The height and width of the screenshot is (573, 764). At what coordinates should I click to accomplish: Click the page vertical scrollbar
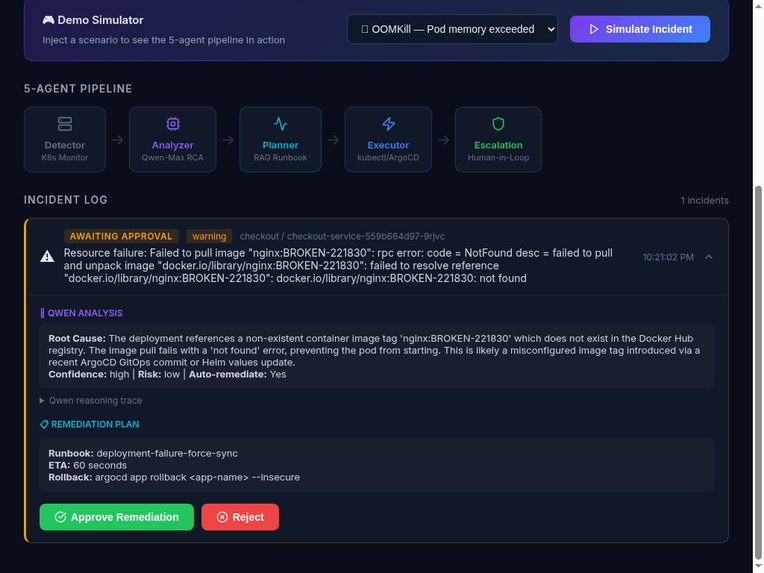758,373
